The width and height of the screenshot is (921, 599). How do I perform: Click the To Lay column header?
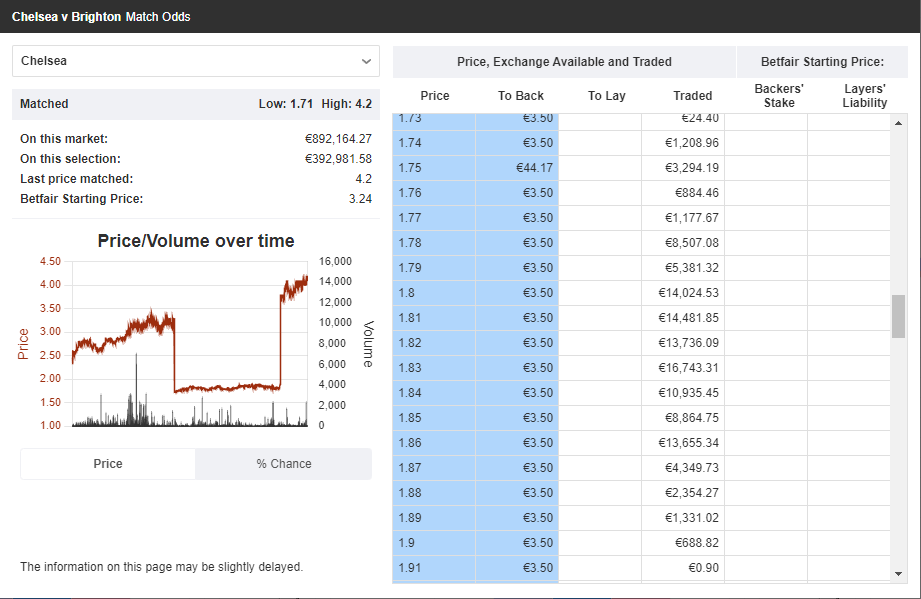tap(607, 96)
